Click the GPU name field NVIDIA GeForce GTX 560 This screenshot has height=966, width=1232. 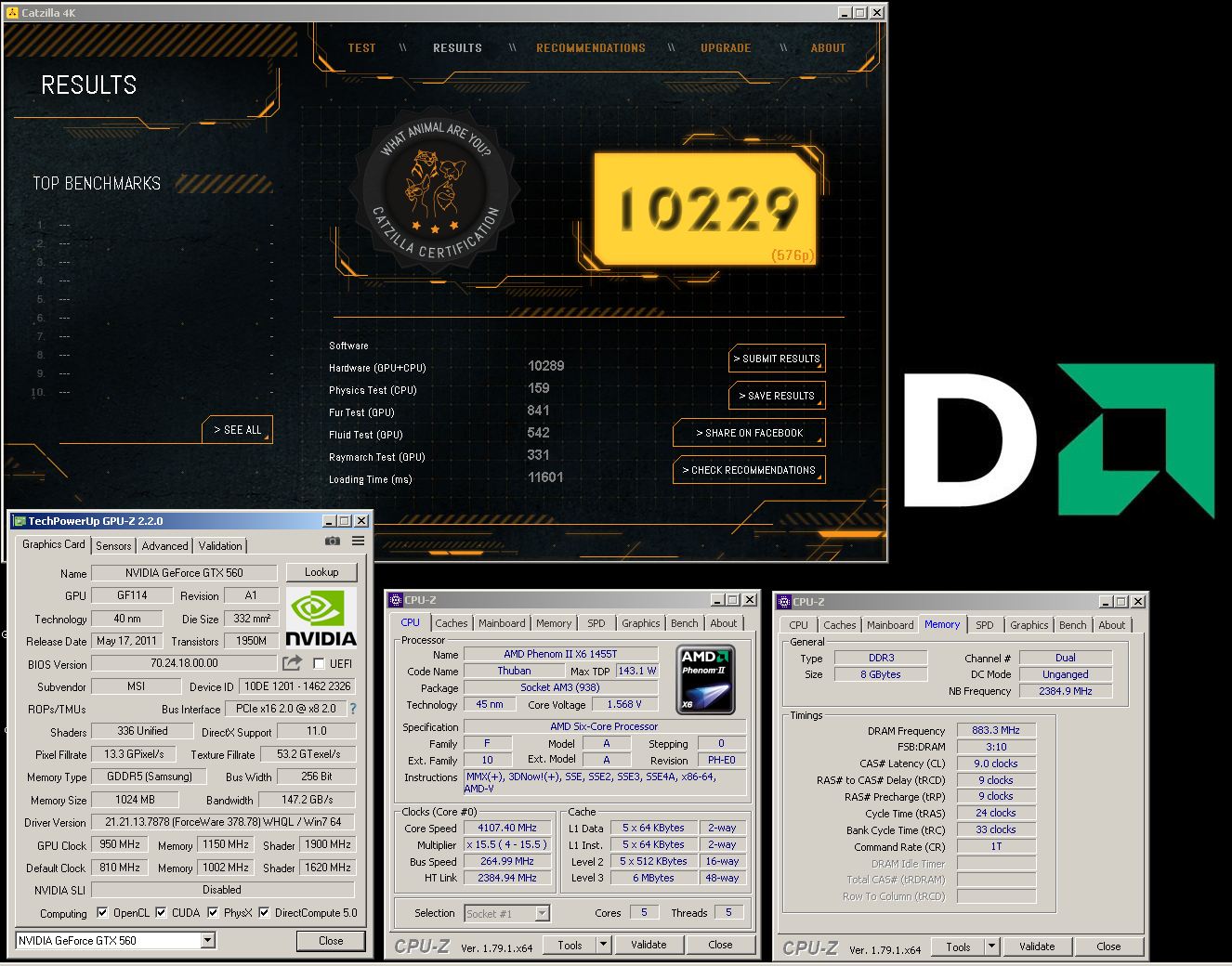(184, 572)
